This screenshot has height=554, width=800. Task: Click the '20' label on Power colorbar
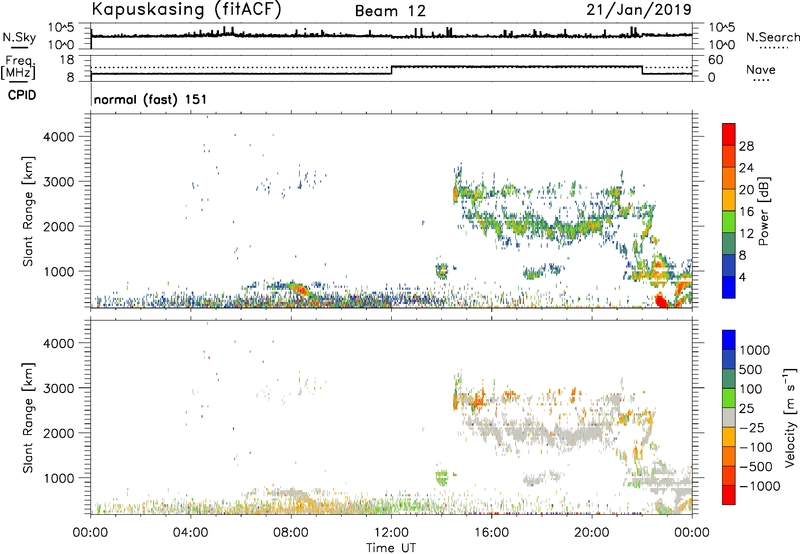746,190
